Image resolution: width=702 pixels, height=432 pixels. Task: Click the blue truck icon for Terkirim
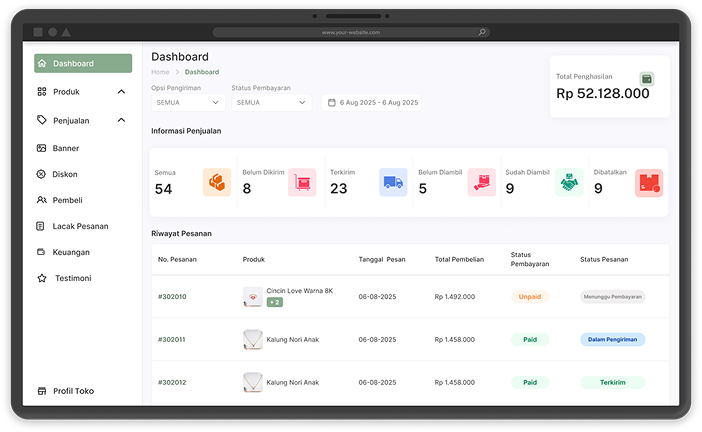point(392,183)
